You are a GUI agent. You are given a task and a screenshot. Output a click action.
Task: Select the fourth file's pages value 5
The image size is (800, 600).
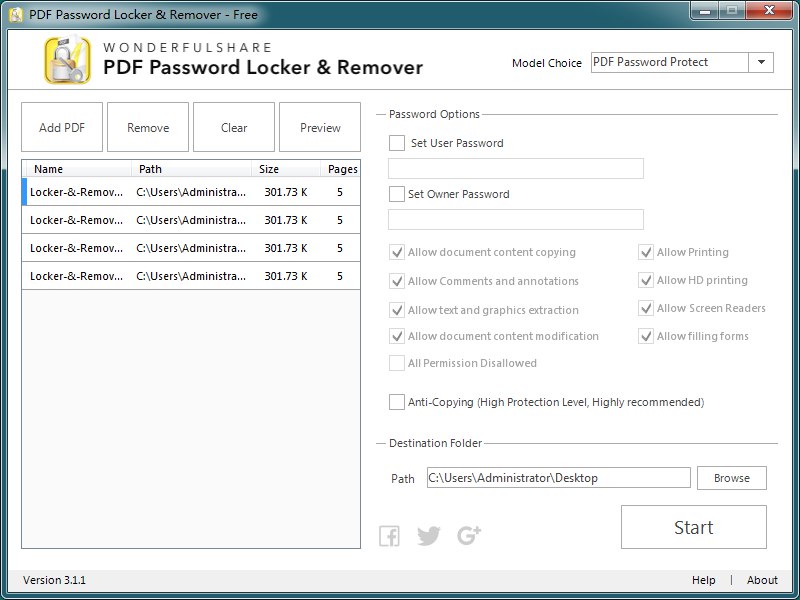340,276
